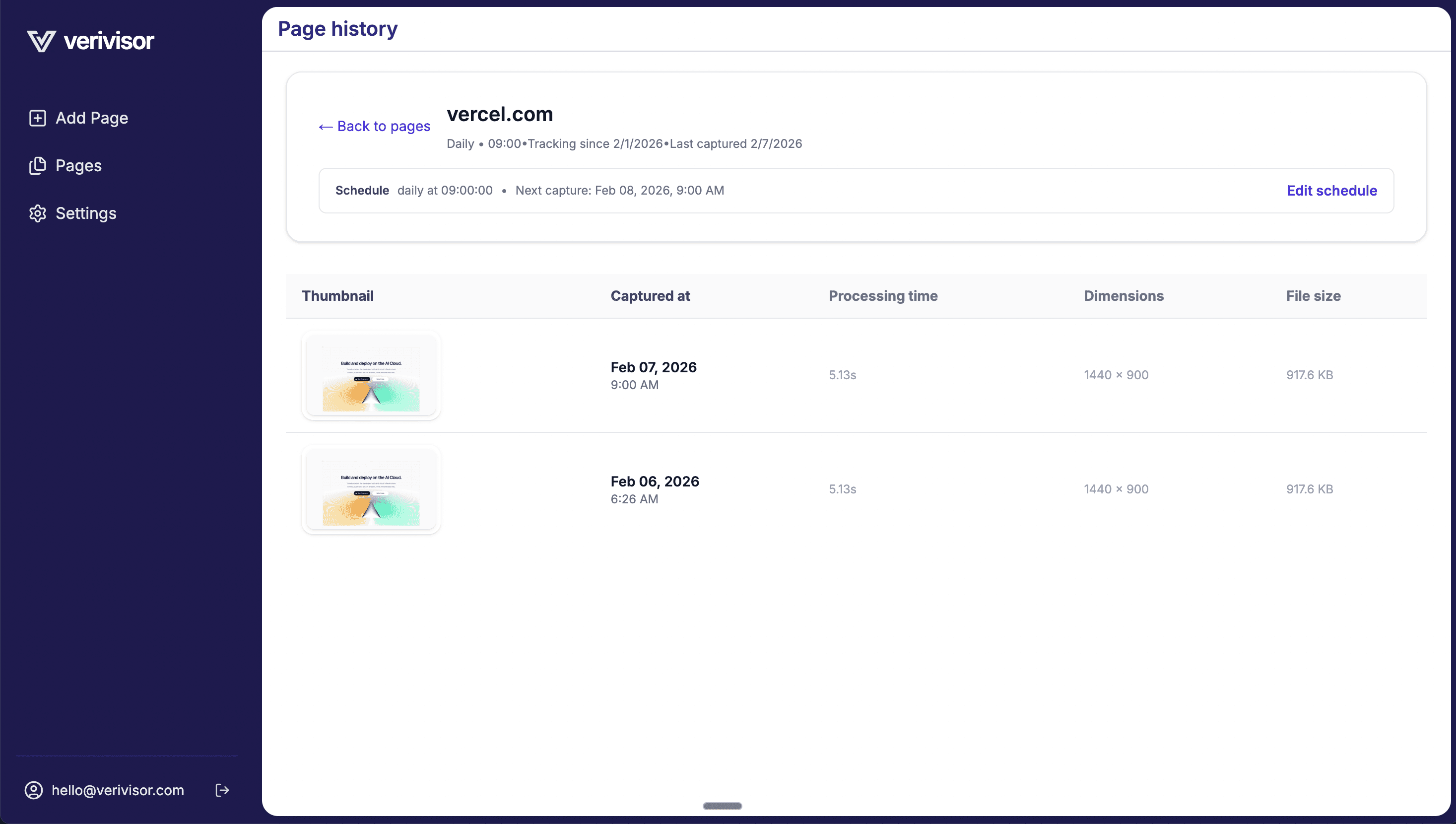
Task: Click the user profile avatar icon
Action: pyautogui.click(x=33, y=790)
